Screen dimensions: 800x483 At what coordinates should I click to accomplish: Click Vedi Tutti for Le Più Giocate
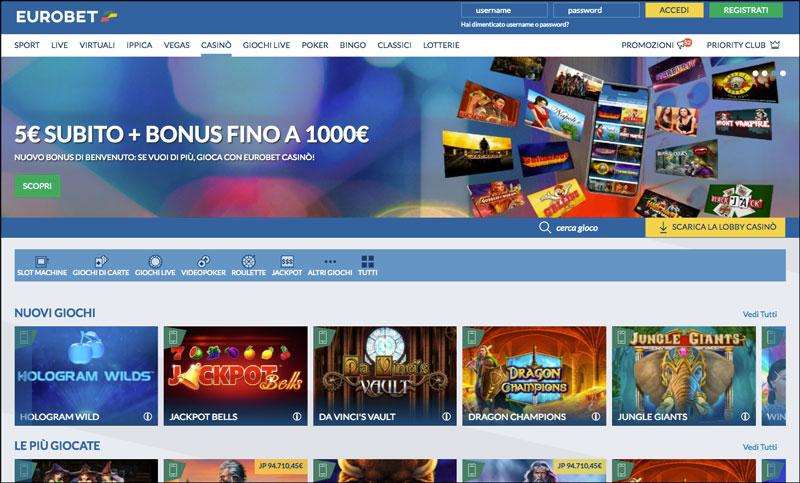pos(760,447)
